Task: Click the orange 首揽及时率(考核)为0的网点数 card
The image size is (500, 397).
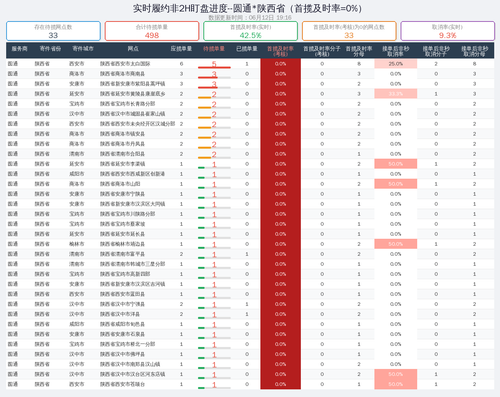Action: coord(349,31)
